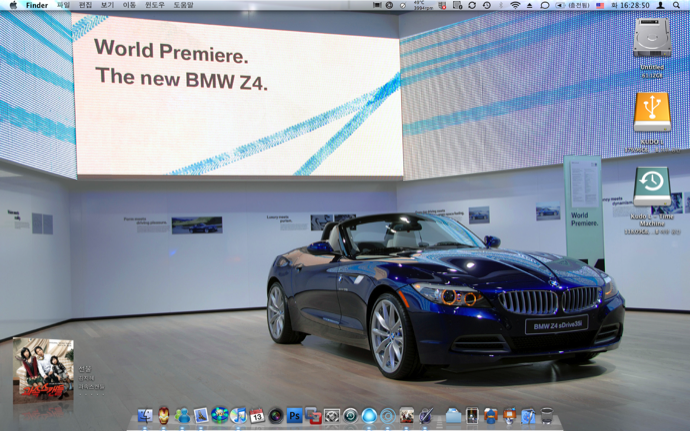
Task: Click the temperature and fan rpm readout
Action: pyautogui.click(x=423, y=5)
